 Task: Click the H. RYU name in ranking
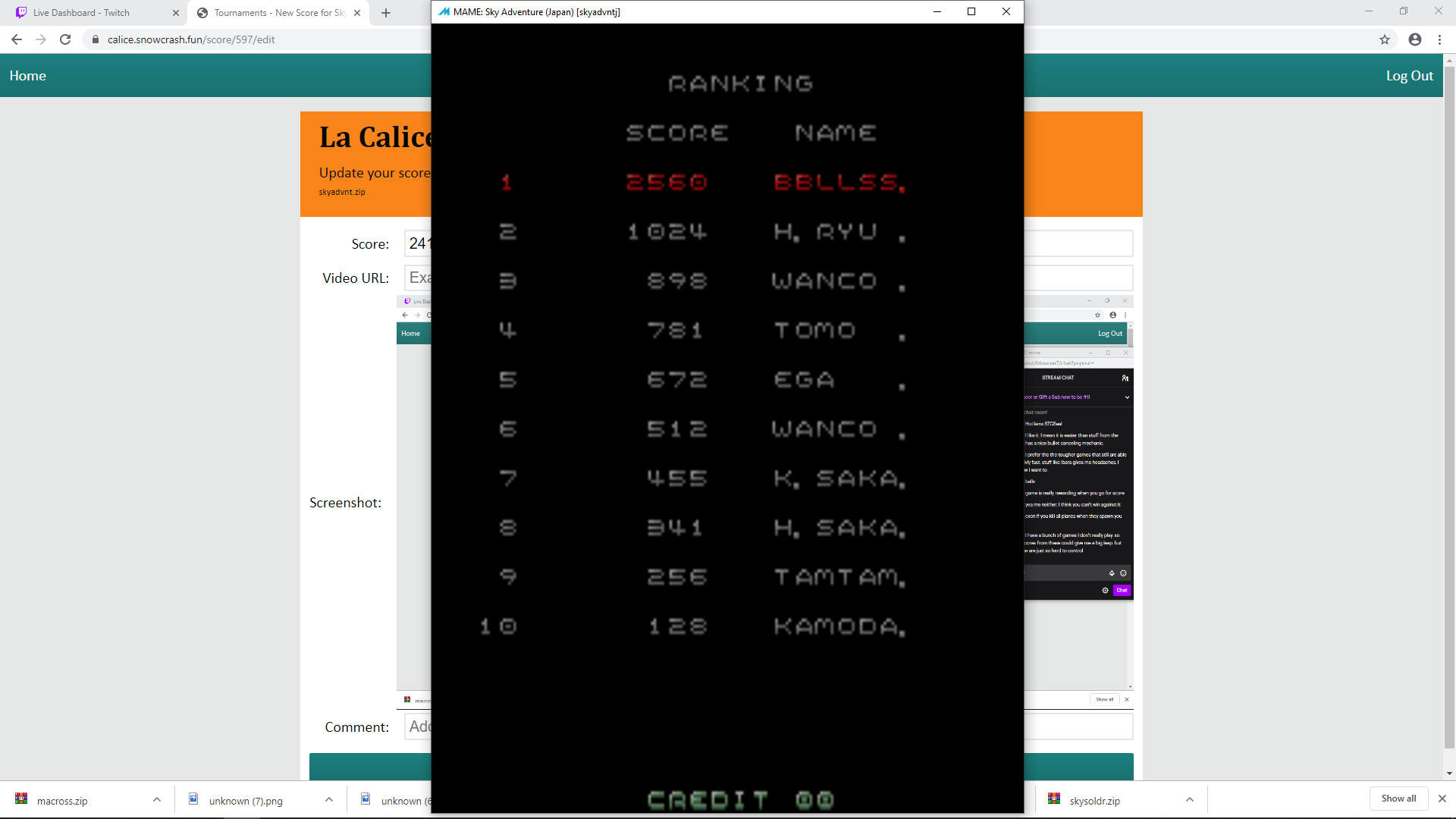tap(826, 232)
